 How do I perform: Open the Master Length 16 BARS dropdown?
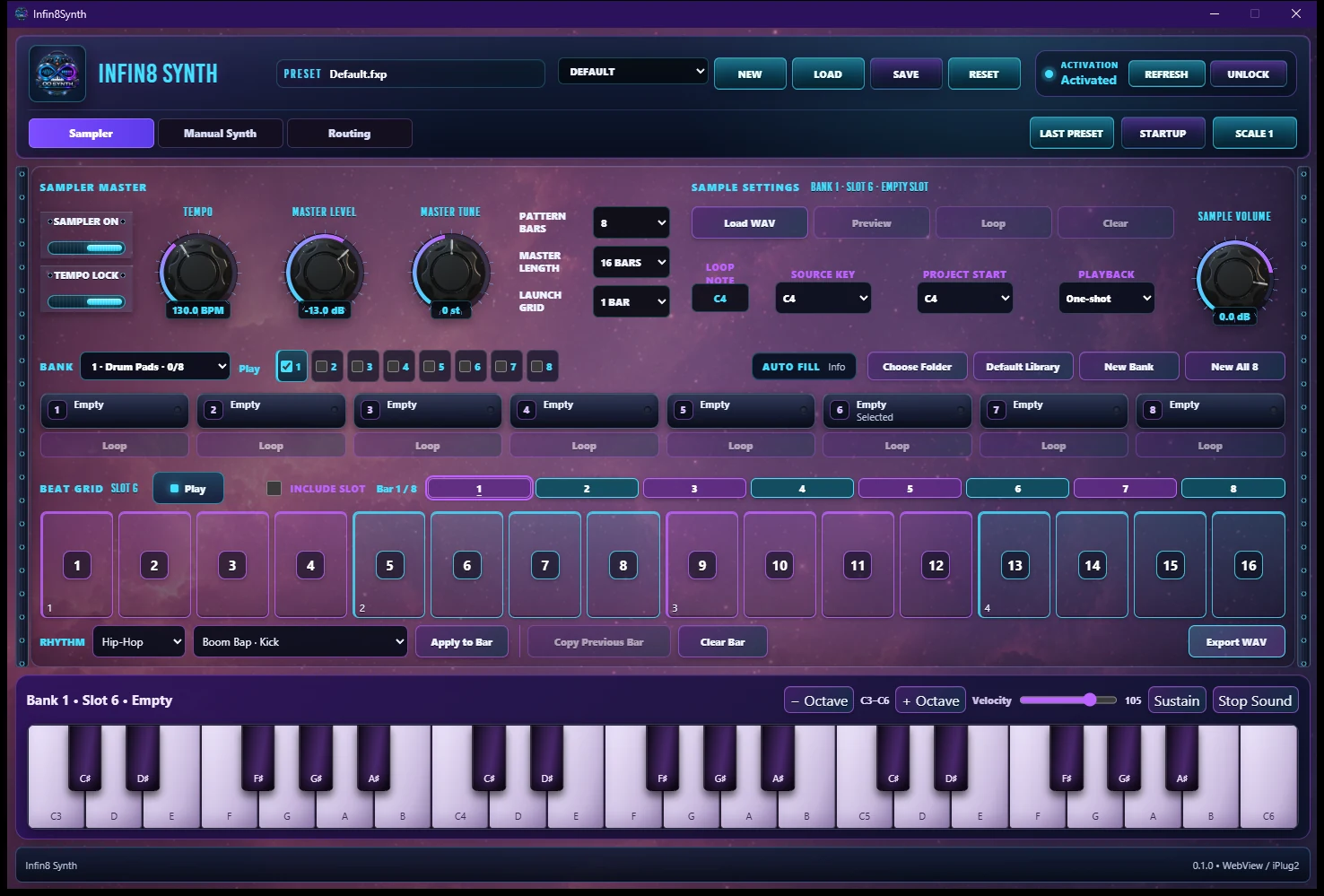click(632, 262)
